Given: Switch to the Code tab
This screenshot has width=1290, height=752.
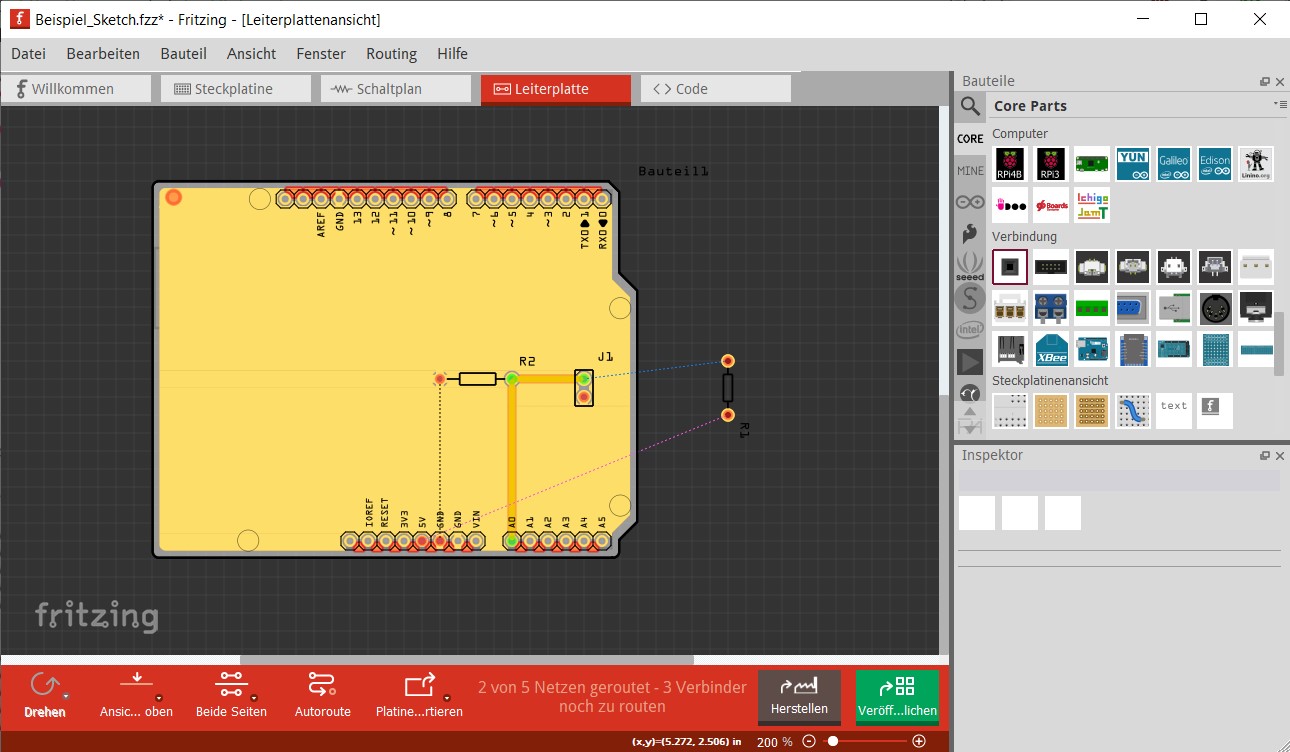Looking at the screenshot, I should (716, 89).
